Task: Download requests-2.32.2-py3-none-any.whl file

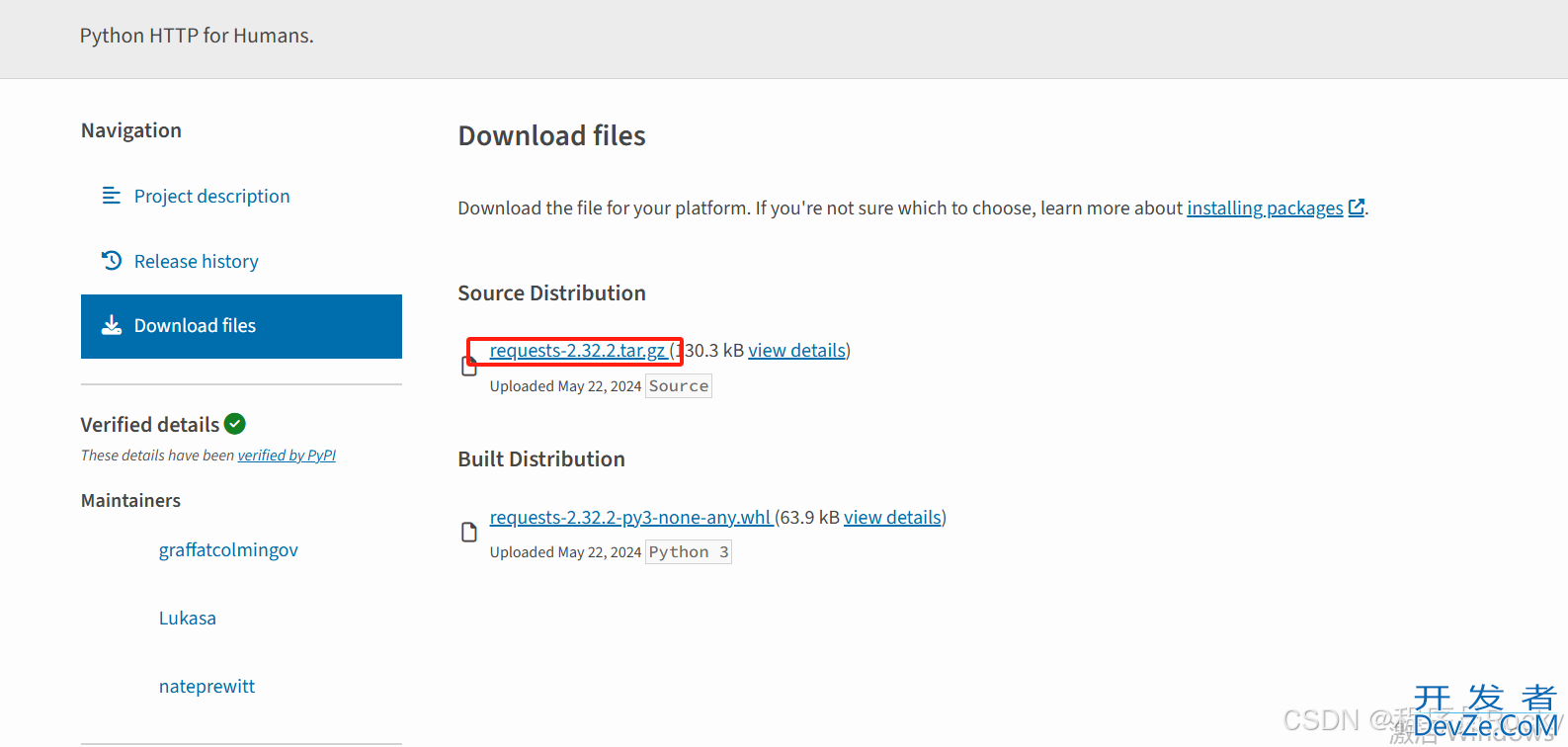Action: coord(630,518)
